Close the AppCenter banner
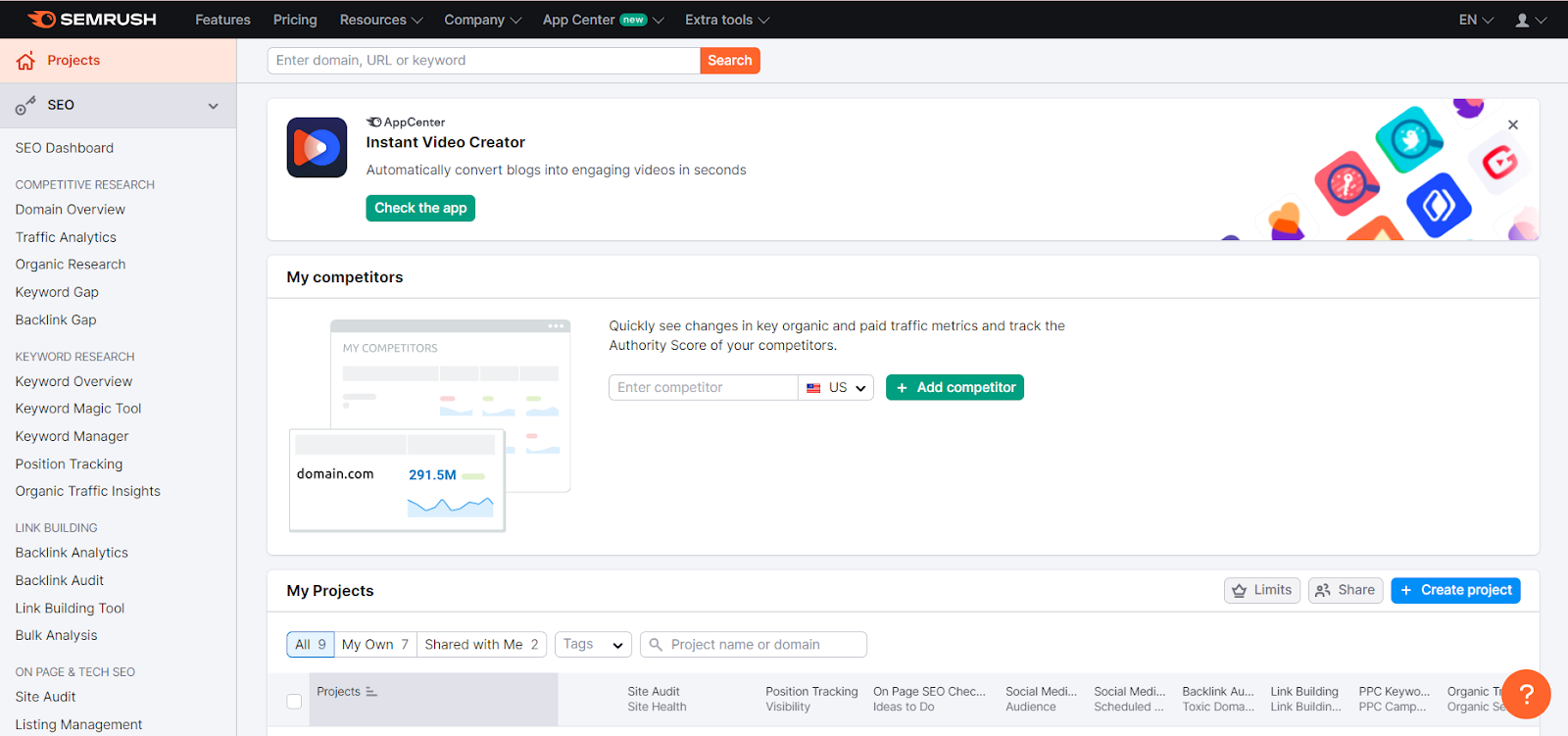 pyautogui.click(x=1513, y=124)
